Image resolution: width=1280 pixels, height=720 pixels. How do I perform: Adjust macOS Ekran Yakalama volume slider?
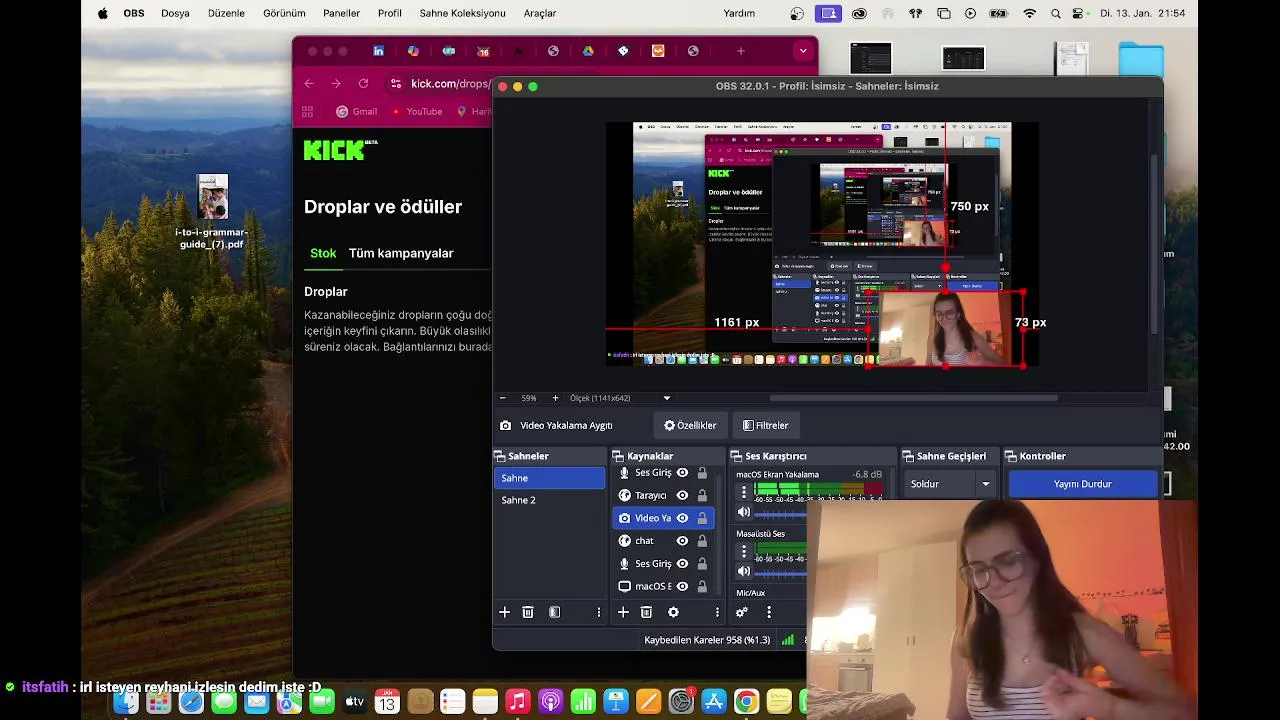coord(780,515)
